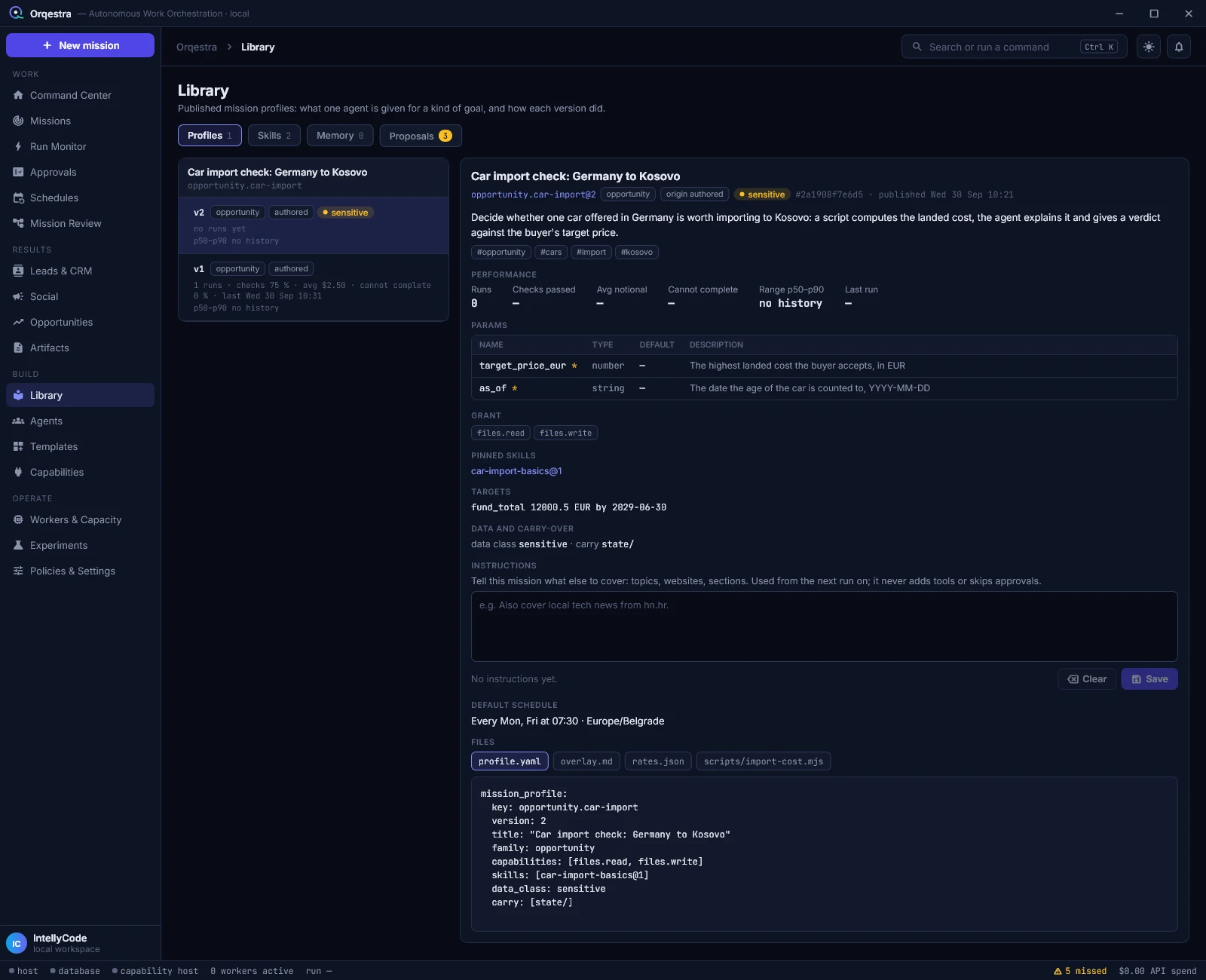Open Mission Review icon
1206x980 pixels.
point(18,223)
